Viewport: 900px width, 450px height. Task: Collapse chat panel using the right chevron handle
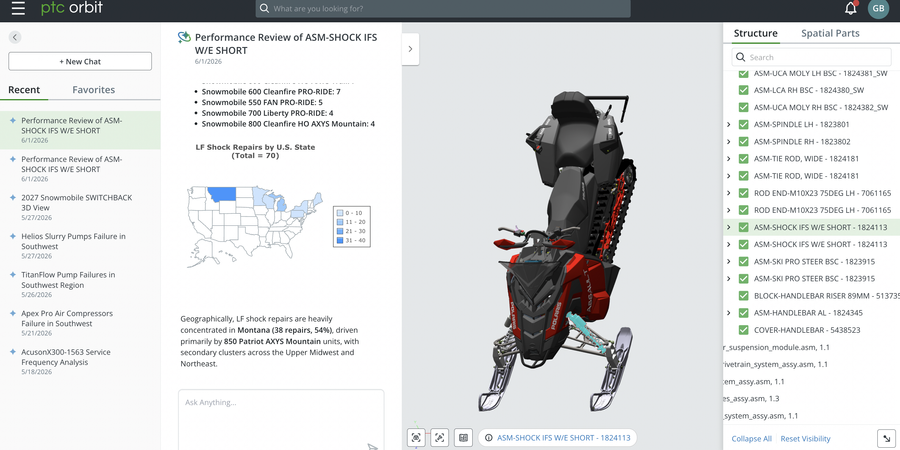[x=410, y=49]
